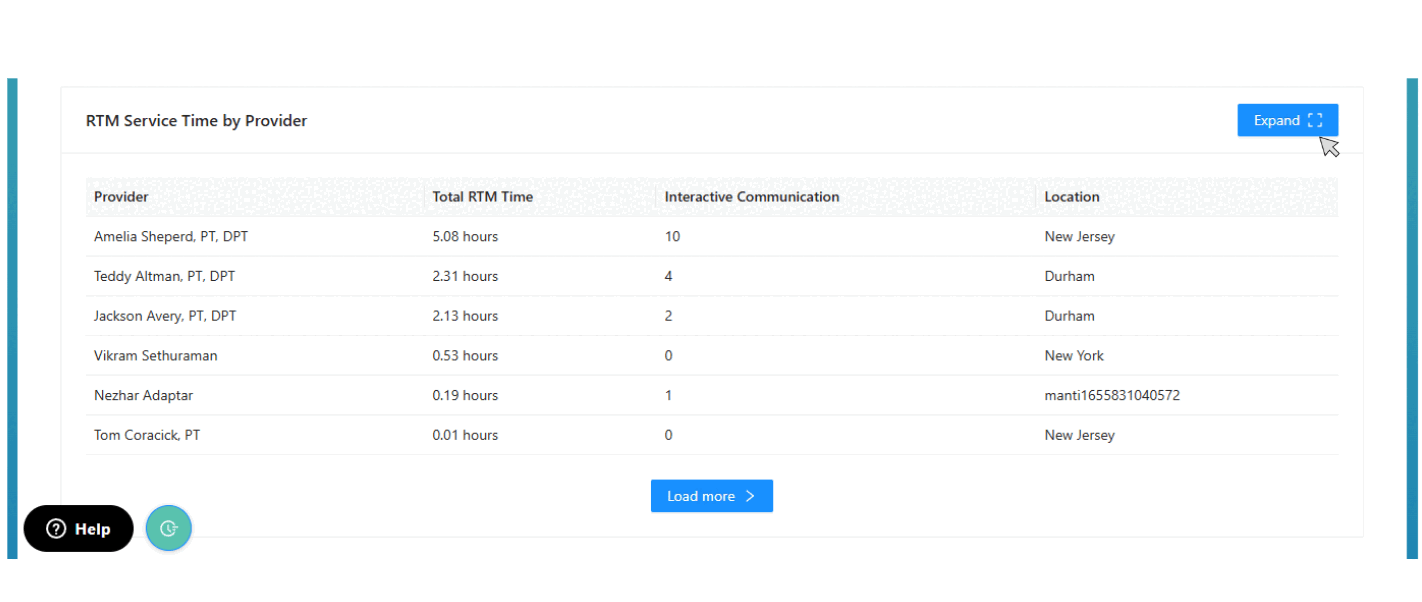Open the Help widget

click(x=78, y=529)
